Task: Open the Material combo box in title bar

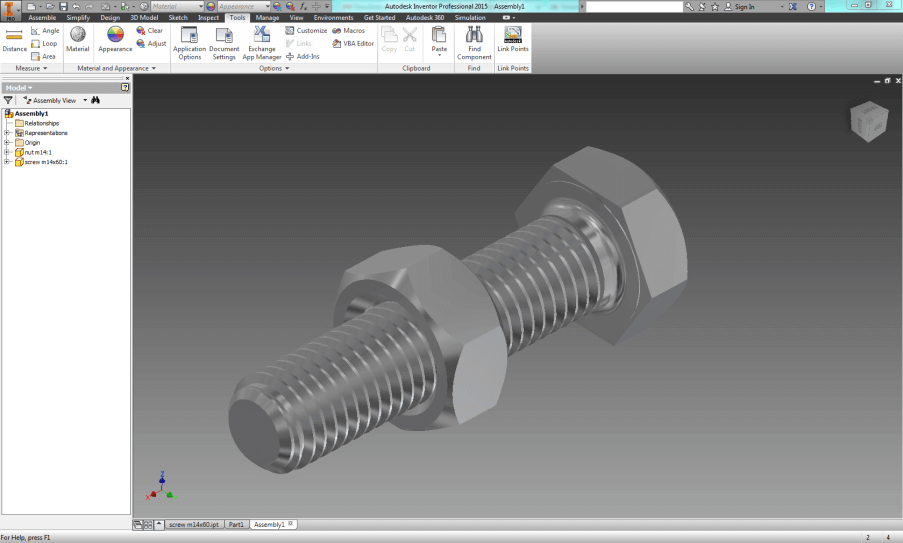Action: point(177,6)
